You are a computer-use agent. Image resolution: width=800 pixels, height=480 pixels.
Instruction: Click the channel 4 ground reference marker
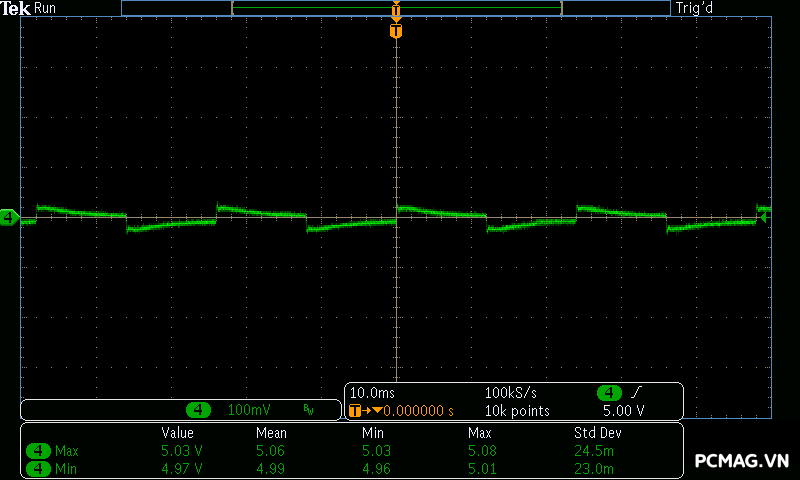pyautogui.click(x=9, y=217)
